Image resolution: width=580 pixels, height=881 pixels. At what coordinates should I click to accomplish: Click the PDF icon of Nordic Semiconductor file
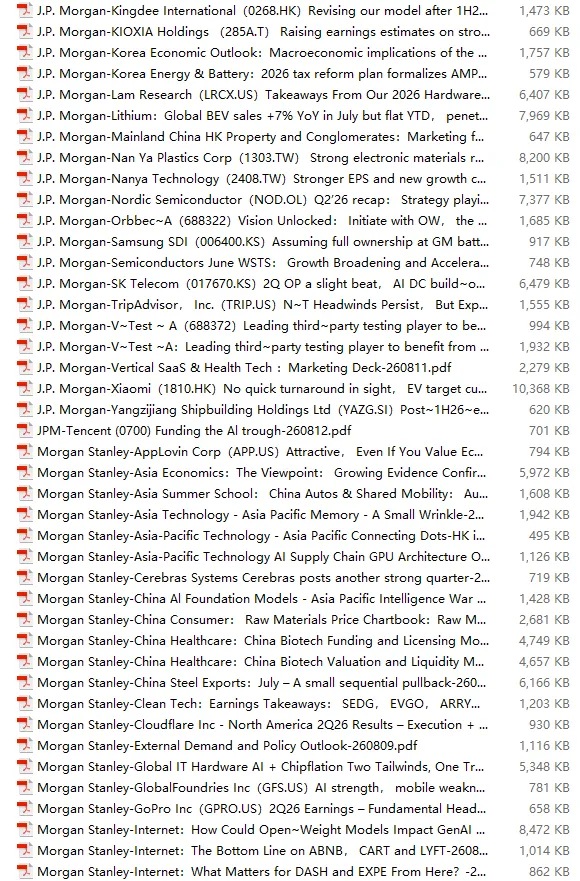pyautogui.click(x=25, y=200)
